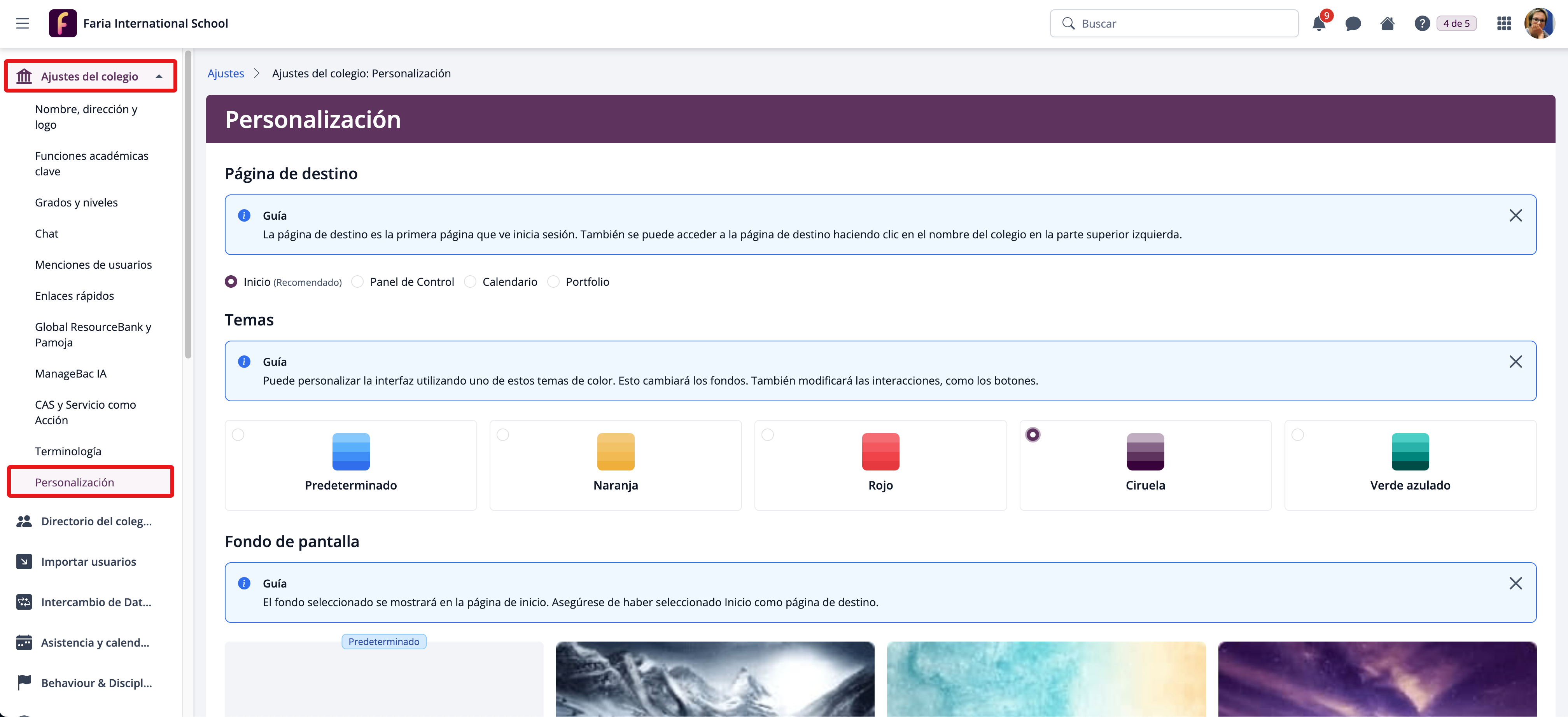
Task: Open the notifications bell icon
Action: click(1318, 24)
